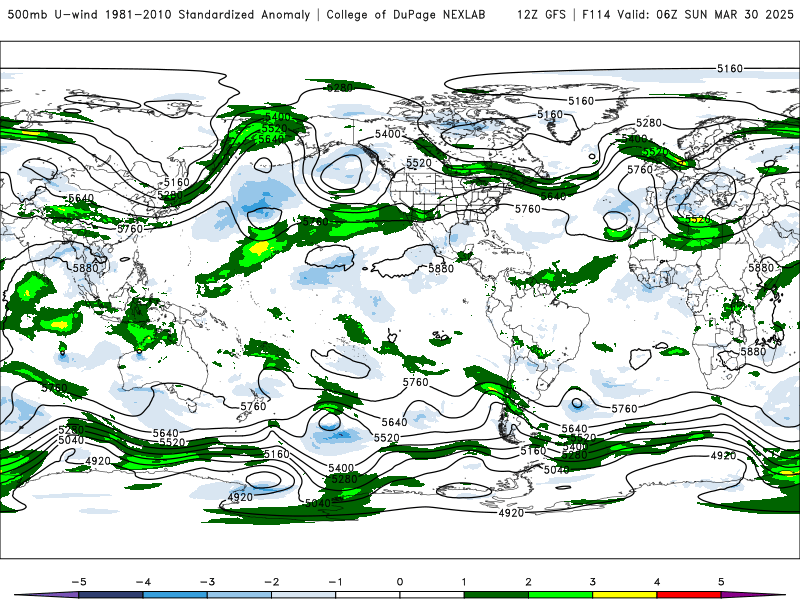This screenshot has height=600, width=800.
Task: Click the '-4' color bar label
Action: coord(143,582)
